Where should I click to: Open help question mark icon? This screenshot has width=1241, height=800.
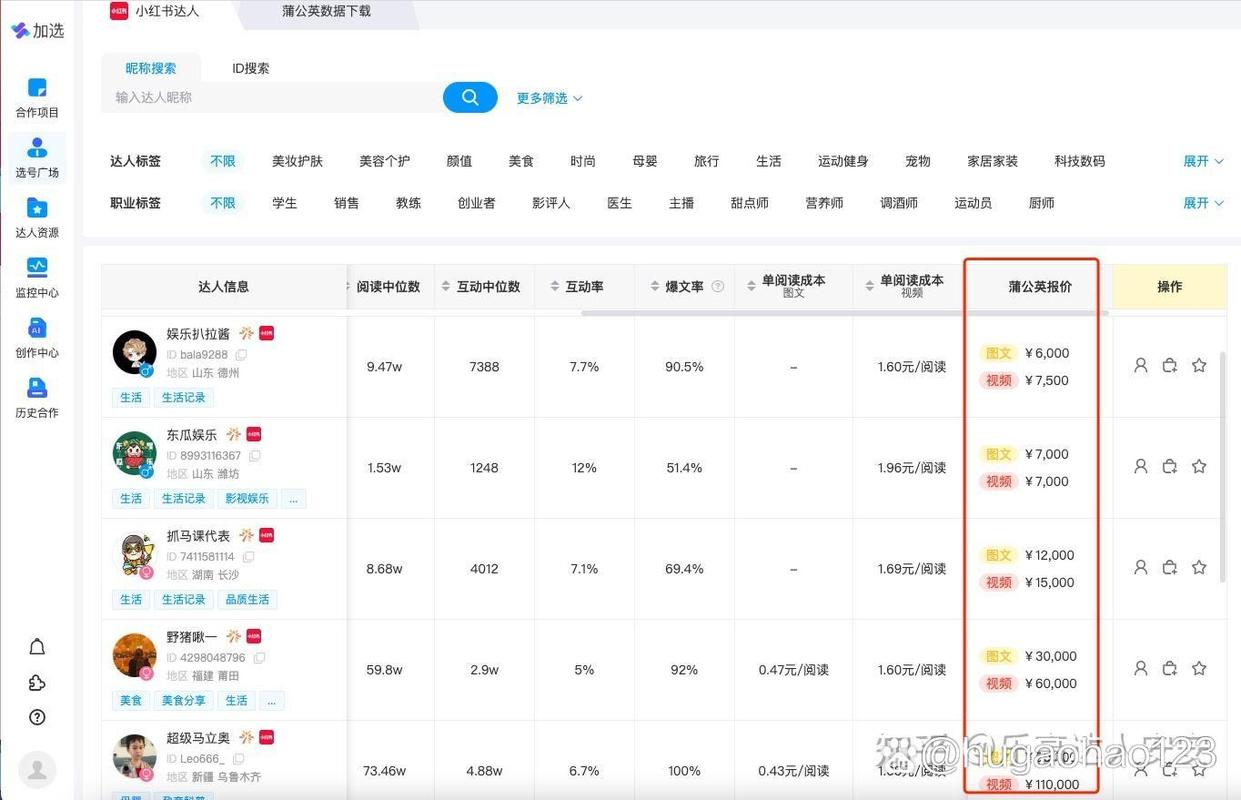coord(37,717)
